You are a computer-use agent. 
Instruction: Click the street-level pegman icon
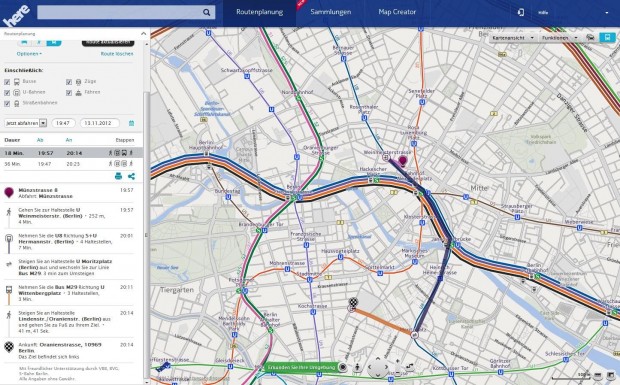tap(357, 368)
